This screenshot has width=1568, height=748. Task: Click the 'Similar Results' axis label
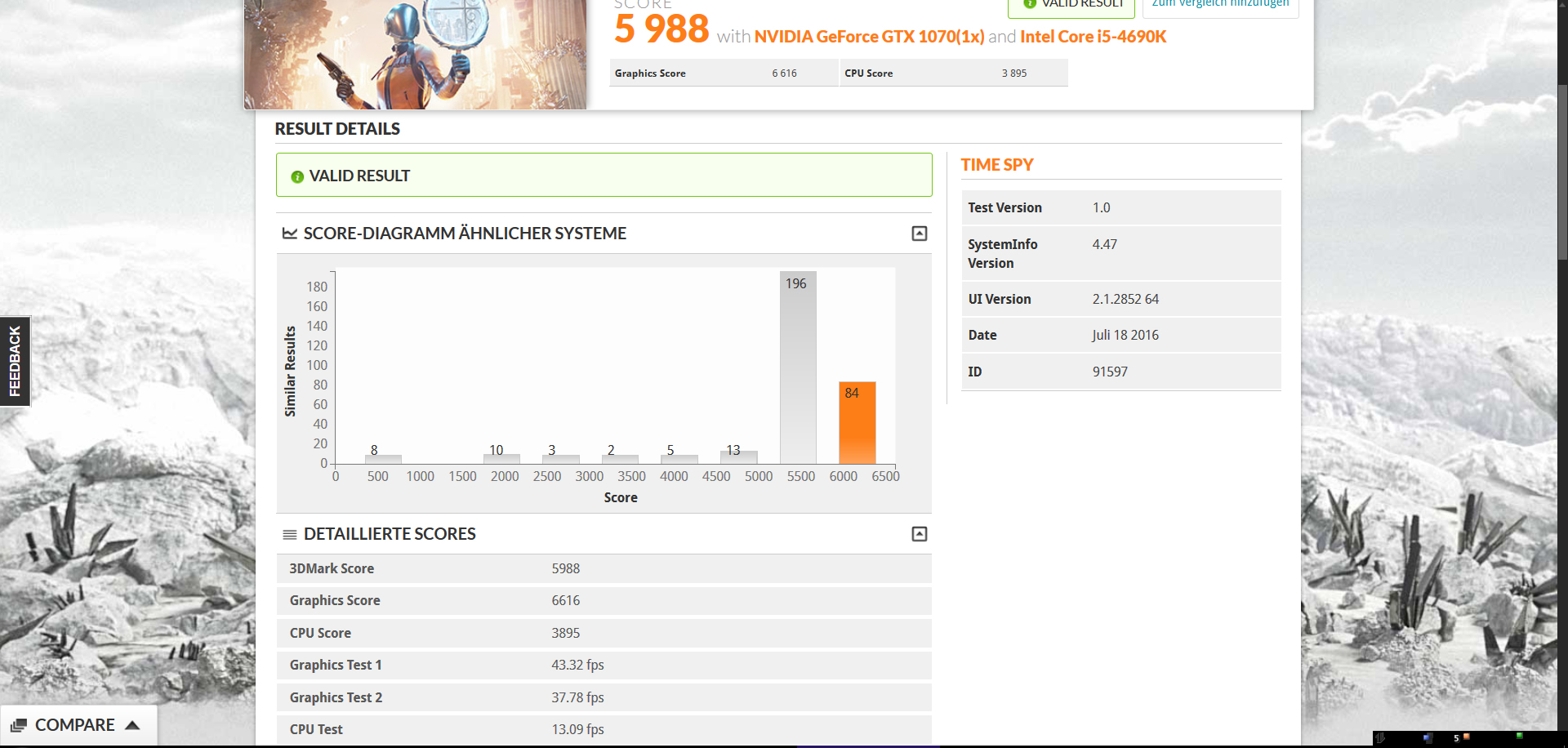pos(290,372)
